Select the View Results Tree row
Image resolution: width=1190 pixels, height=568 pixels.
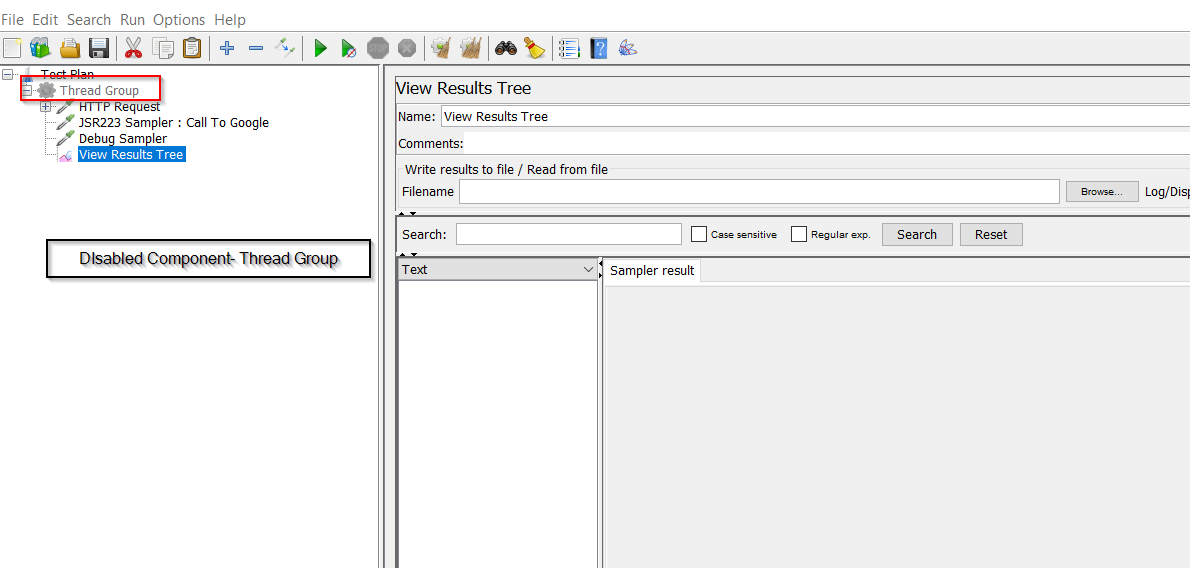pyautogui.click(x=131, y=155)
